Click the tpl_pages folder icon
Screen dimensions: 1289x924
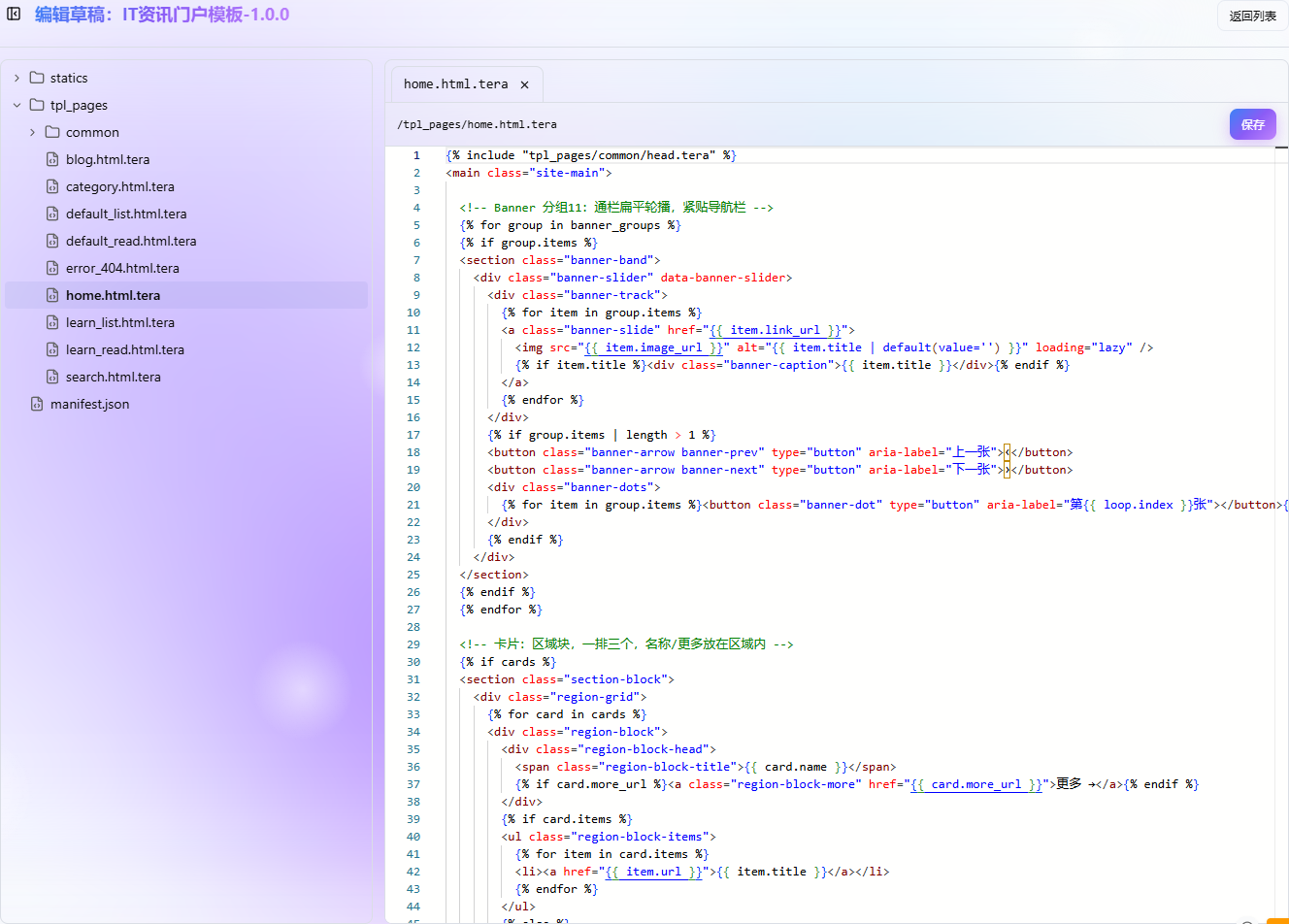click(37, 105)
